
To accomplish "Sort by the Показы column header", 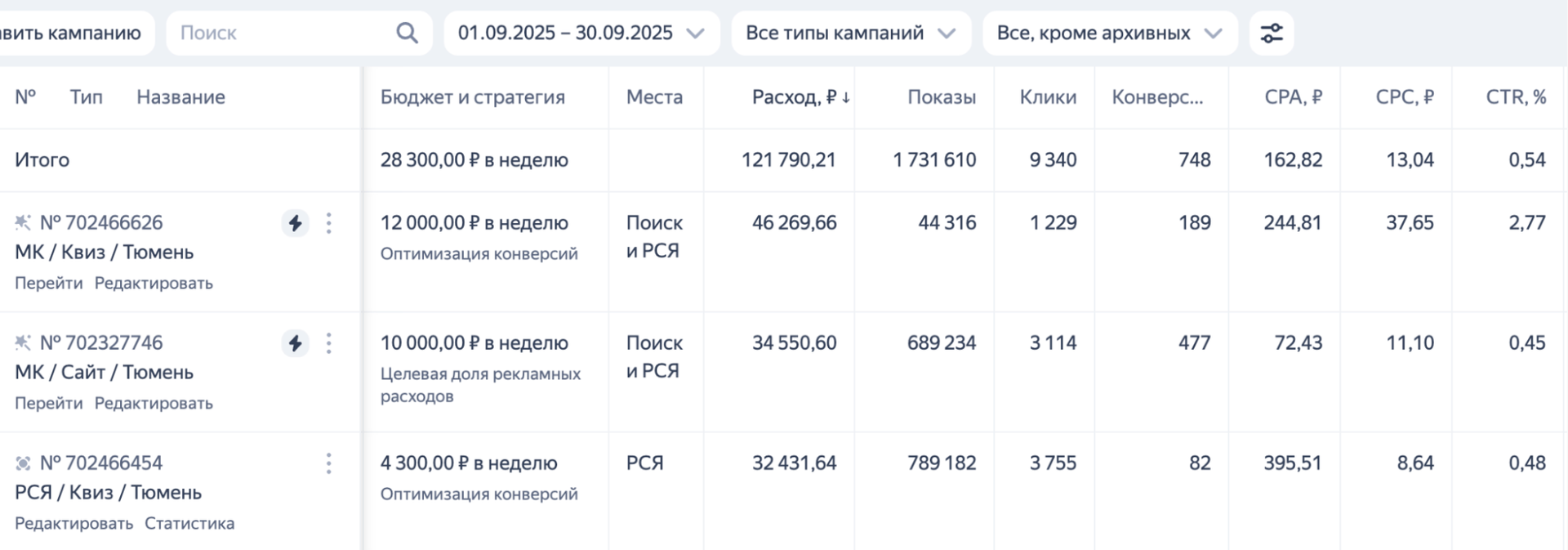I will click(x=941, y=97).
